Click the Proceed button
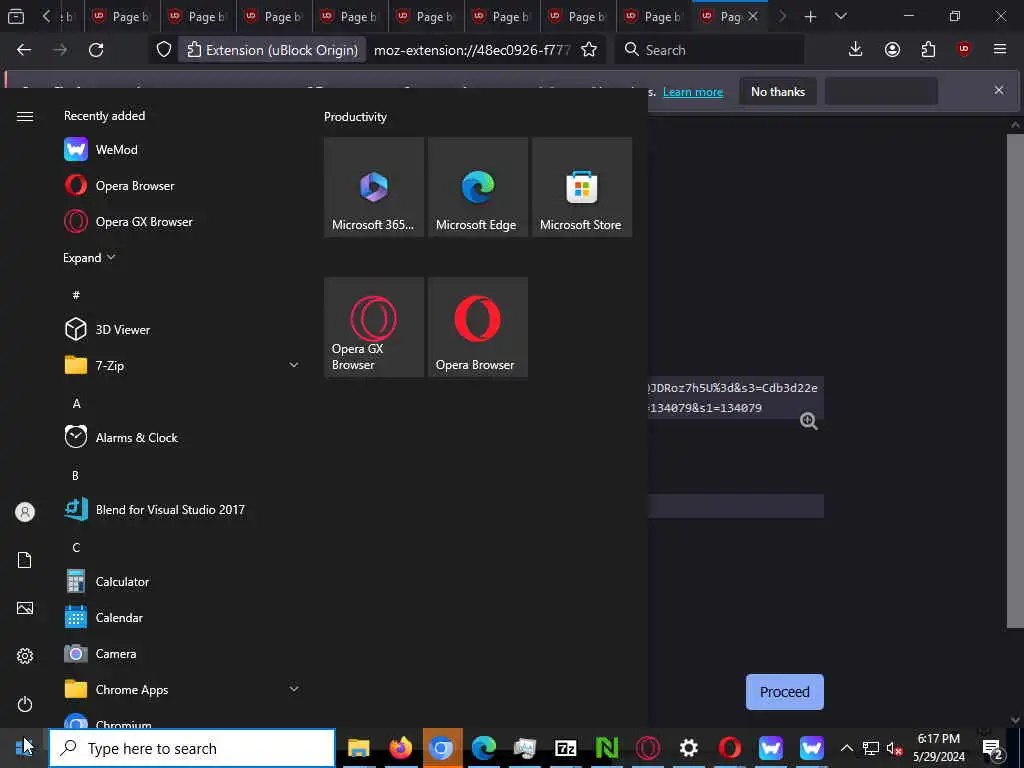1024x768 pixels. click(784, 692)
